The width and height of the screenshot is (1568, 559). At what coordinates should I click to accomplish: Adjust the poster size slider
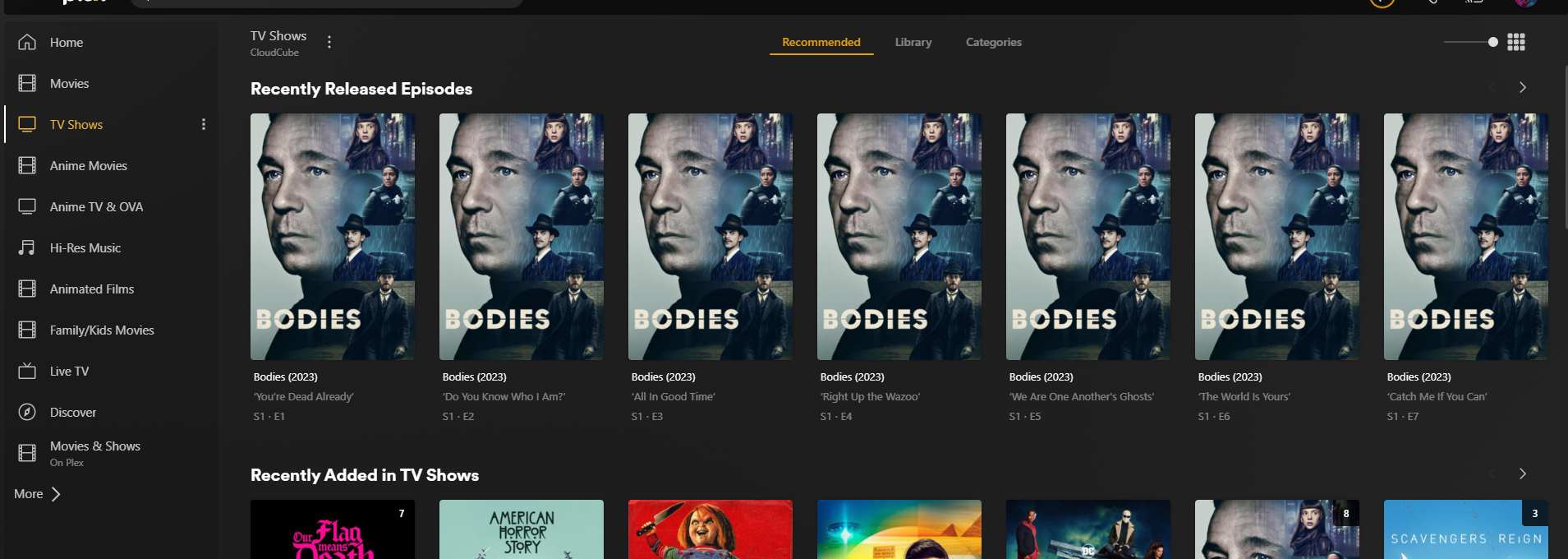coord(1471,42)
